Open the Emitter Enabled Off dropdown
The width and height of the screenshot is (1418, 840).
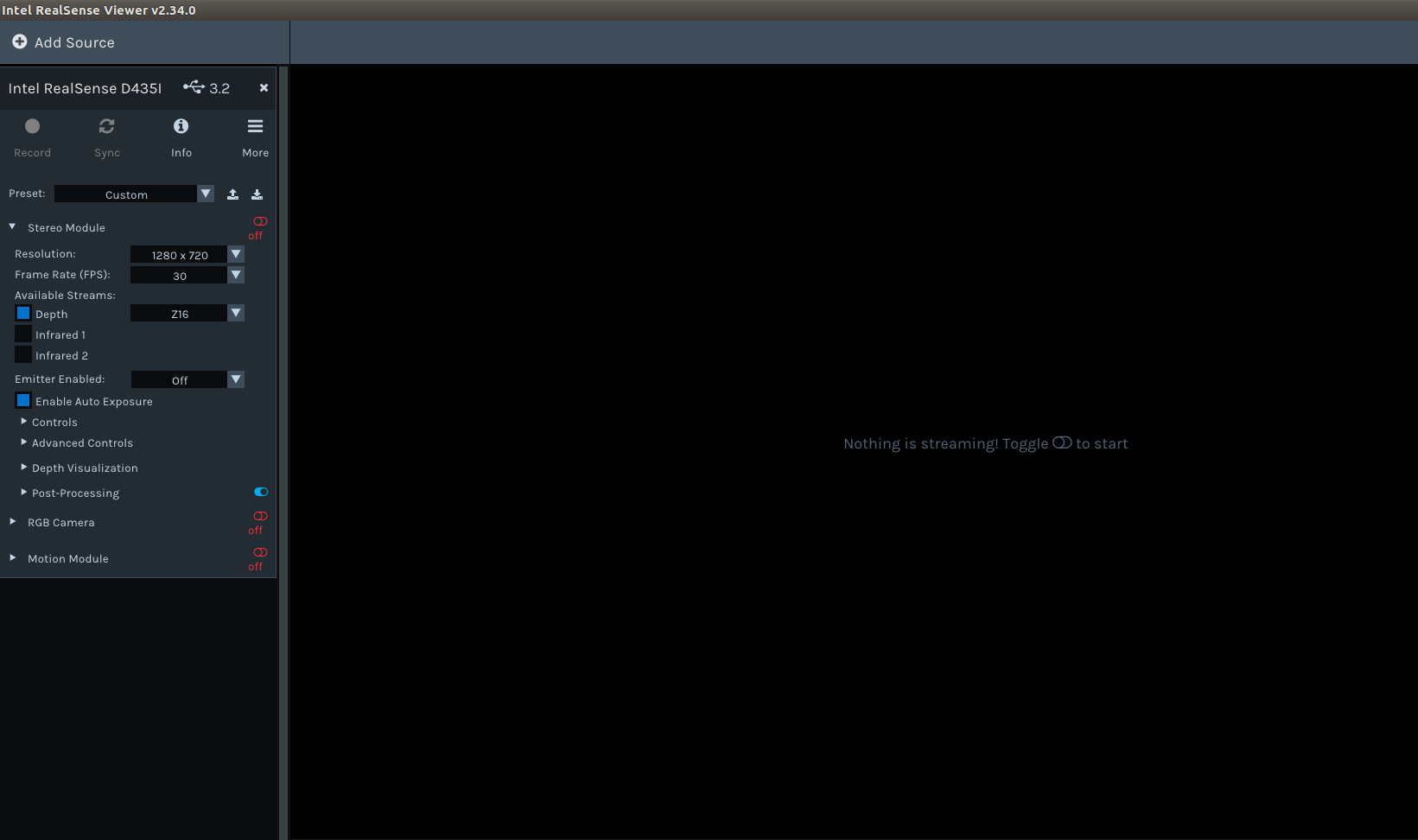(x=188, y=379)
